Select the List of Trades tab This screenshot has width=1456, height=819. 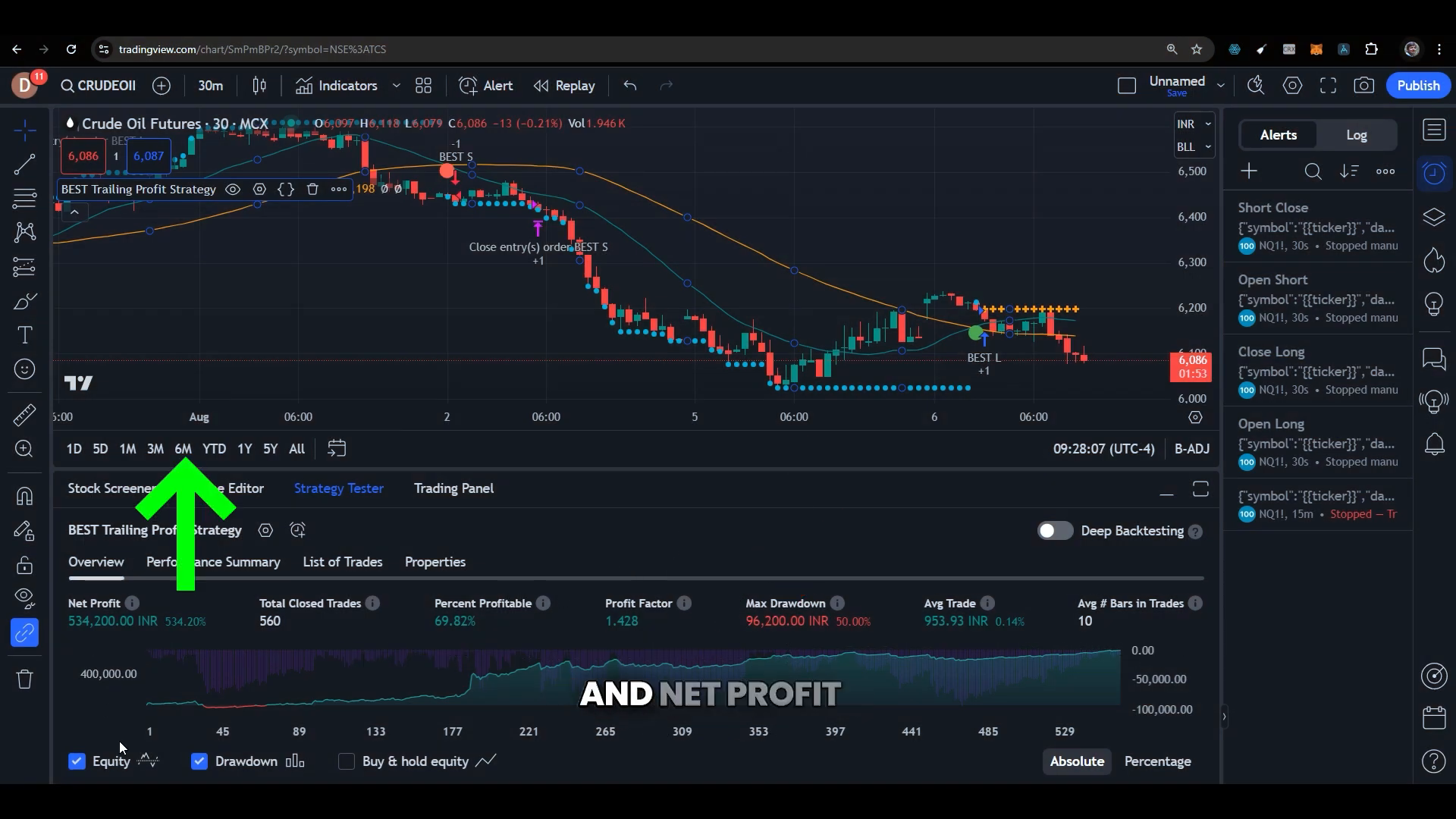[x=342, y=561]
